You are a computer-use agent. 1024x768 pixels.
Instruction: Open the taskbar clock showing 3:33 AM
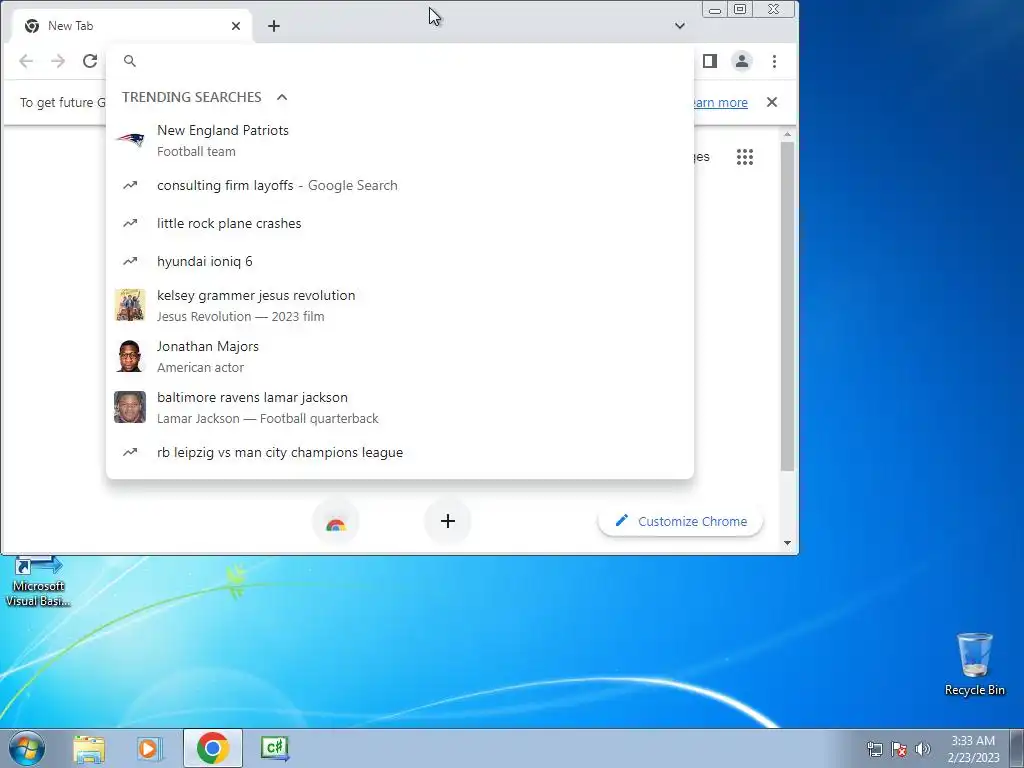(x=973, y=749)
